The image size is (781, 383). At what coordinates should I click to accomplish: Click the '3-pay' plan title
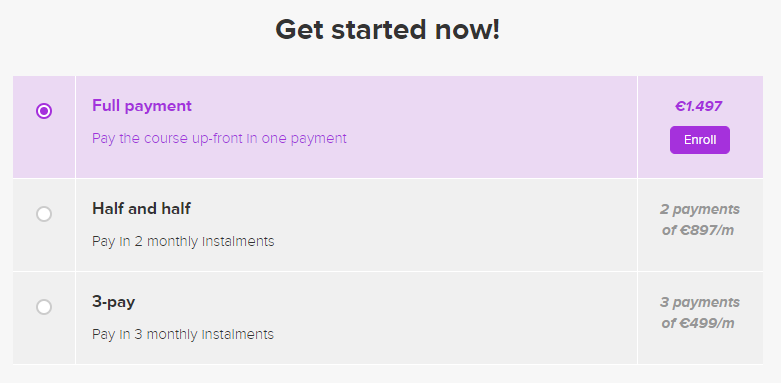[114, 302]
